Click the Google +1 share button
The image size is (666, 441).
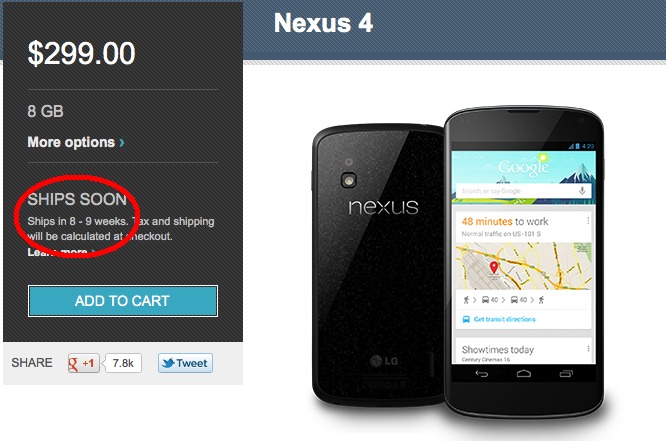pyautogui.click(x=84, y=363)
